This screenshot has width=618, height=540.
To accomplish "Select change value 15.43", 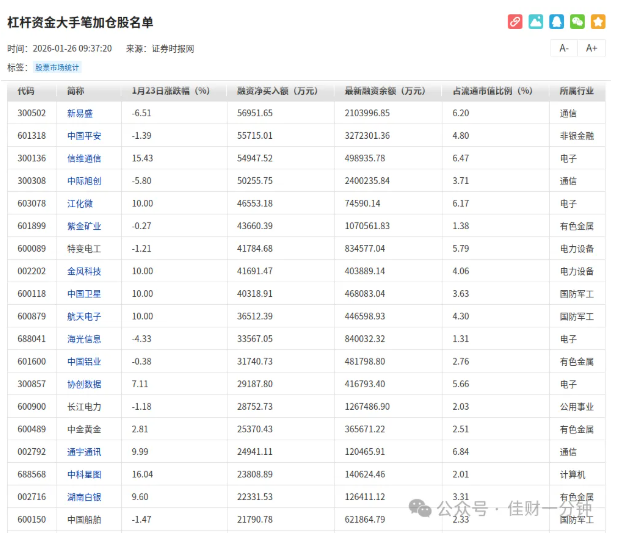I will click(142, 158).
